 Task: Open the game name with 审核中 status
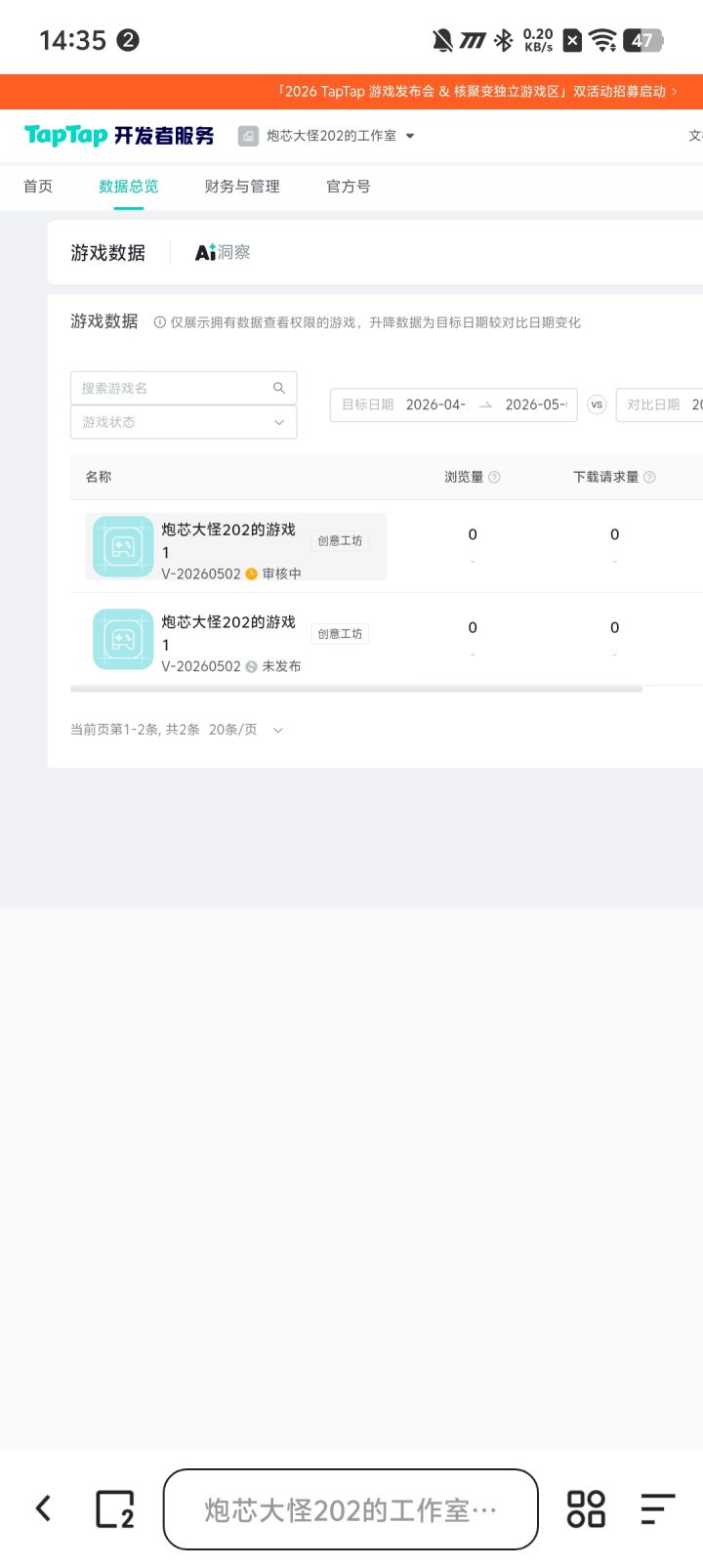tap(228, 540)
